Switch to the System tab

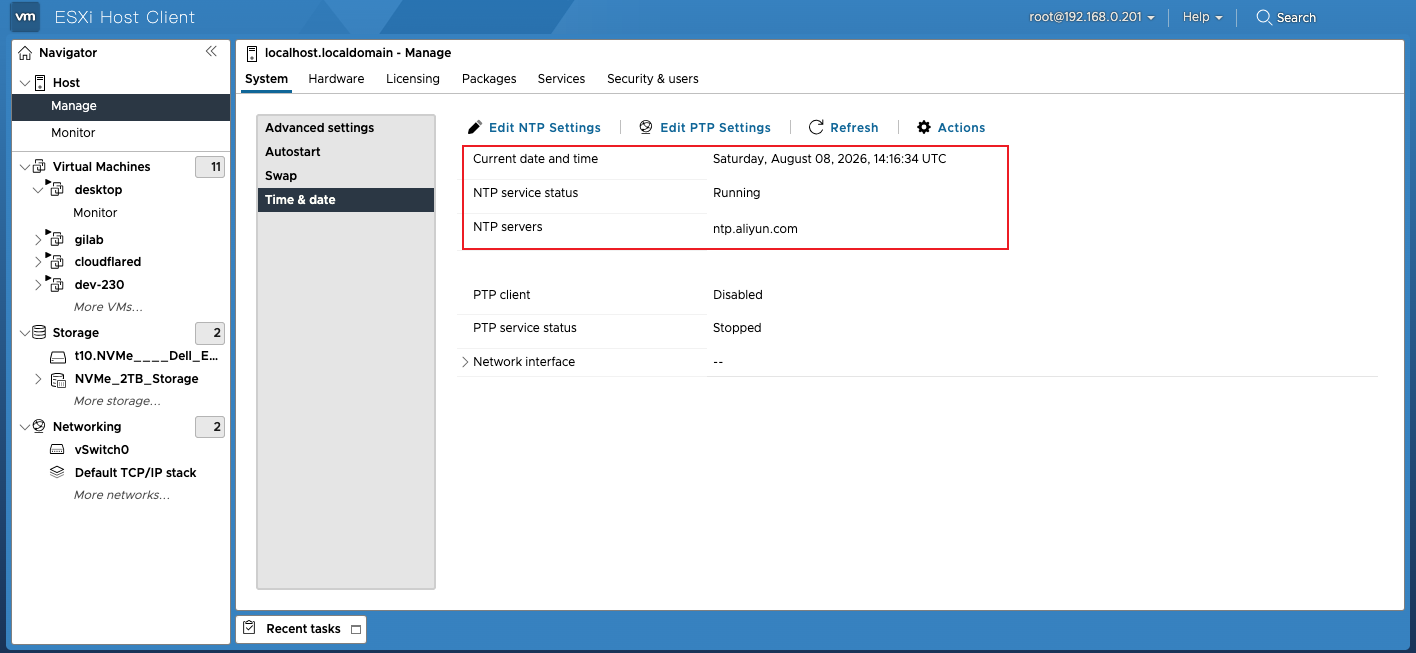[x=266, y=79]
